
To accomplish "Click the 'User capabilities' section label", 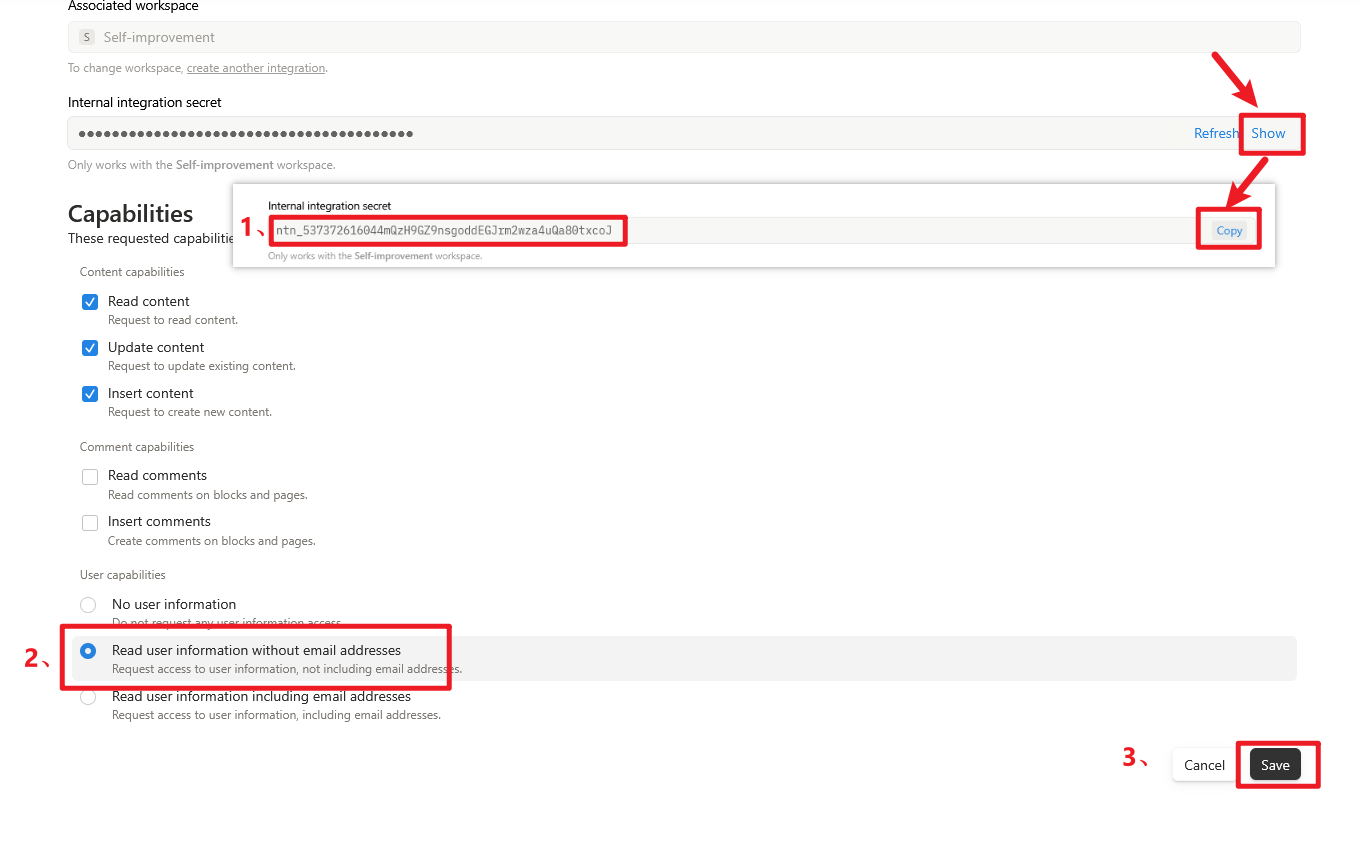I will pyautogui.click(x=123, y=575).
